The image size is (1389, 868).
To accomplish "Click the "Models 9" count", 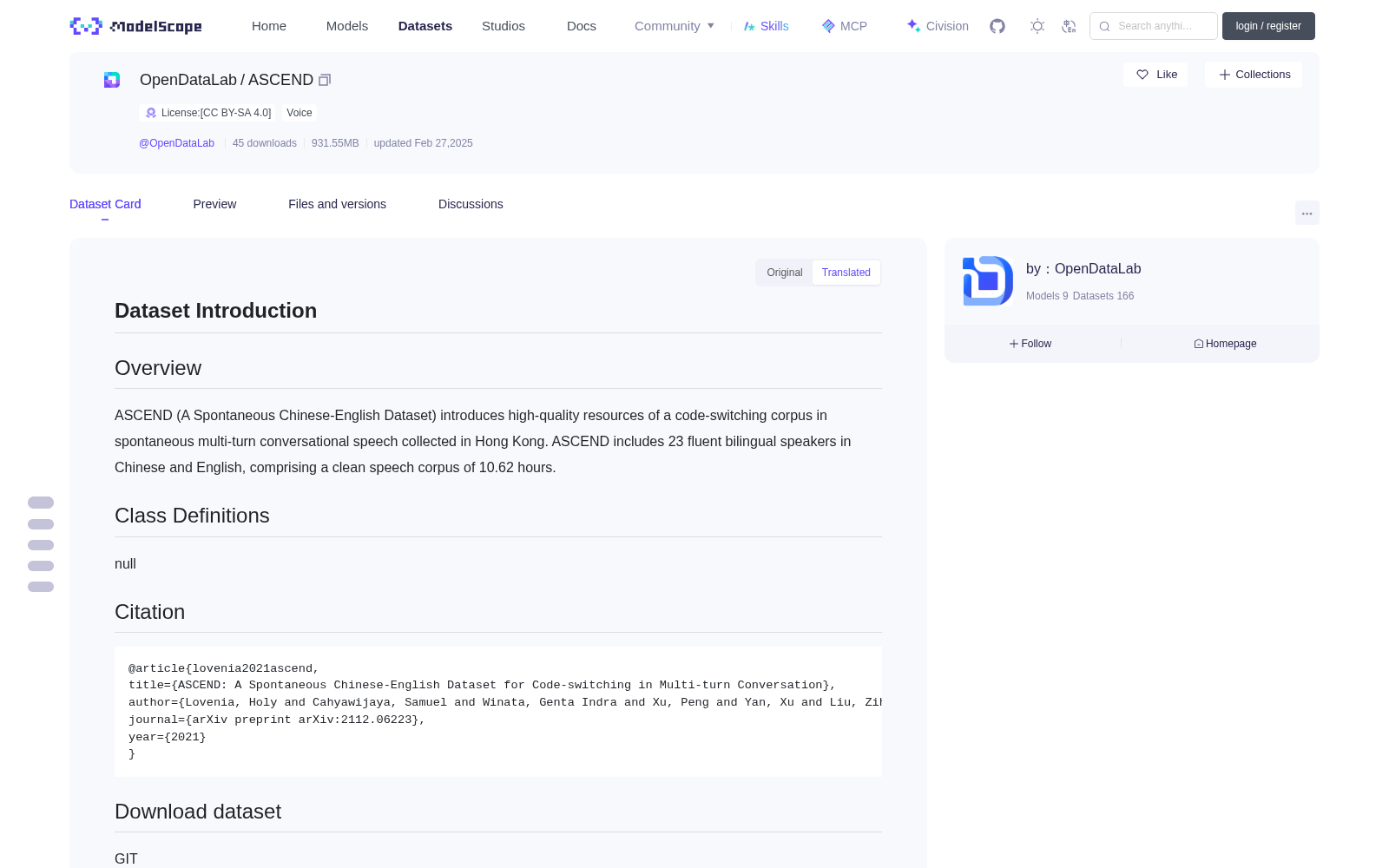I will pos(1047,296).
